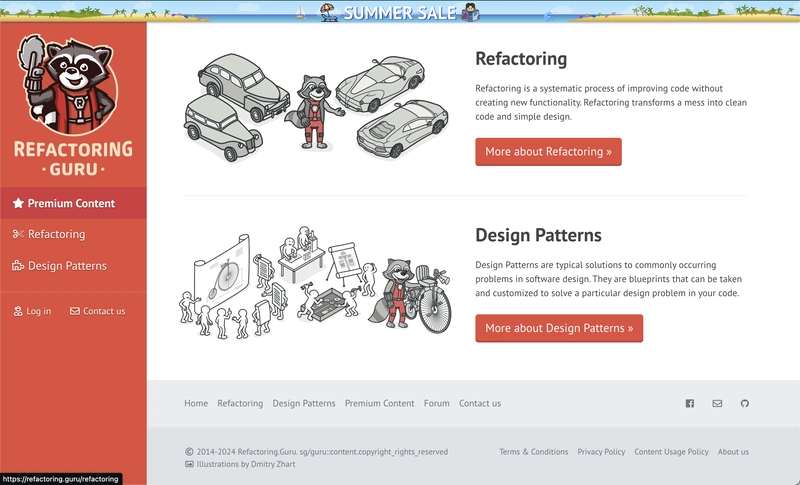Open Premium Content in footer navigation
The image size is (800, 485).
pyautogui.click(x=380, y=403)
